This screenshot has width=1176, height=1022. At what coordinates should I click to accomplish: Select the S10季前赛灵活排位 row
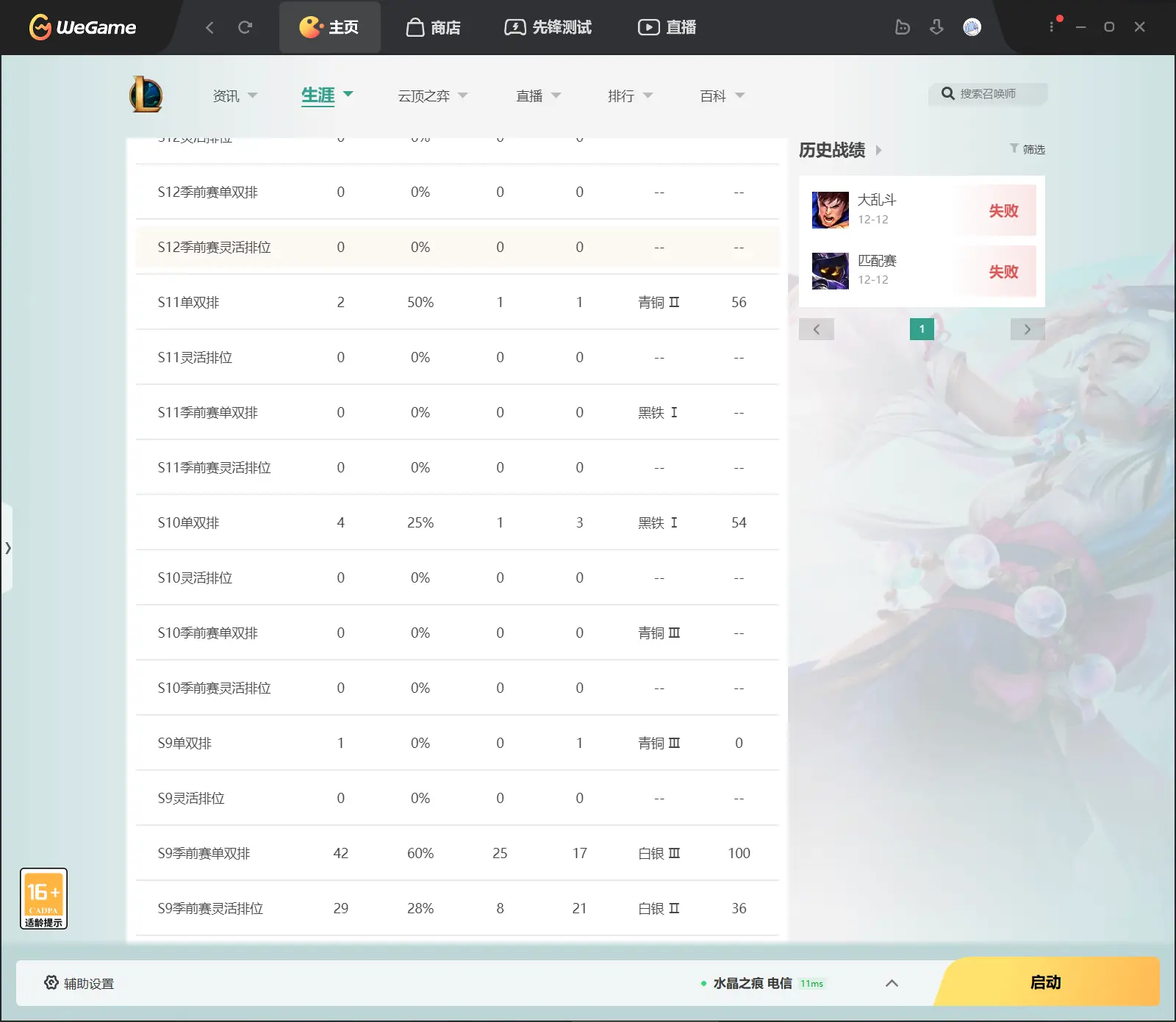(x=457, y=688)
